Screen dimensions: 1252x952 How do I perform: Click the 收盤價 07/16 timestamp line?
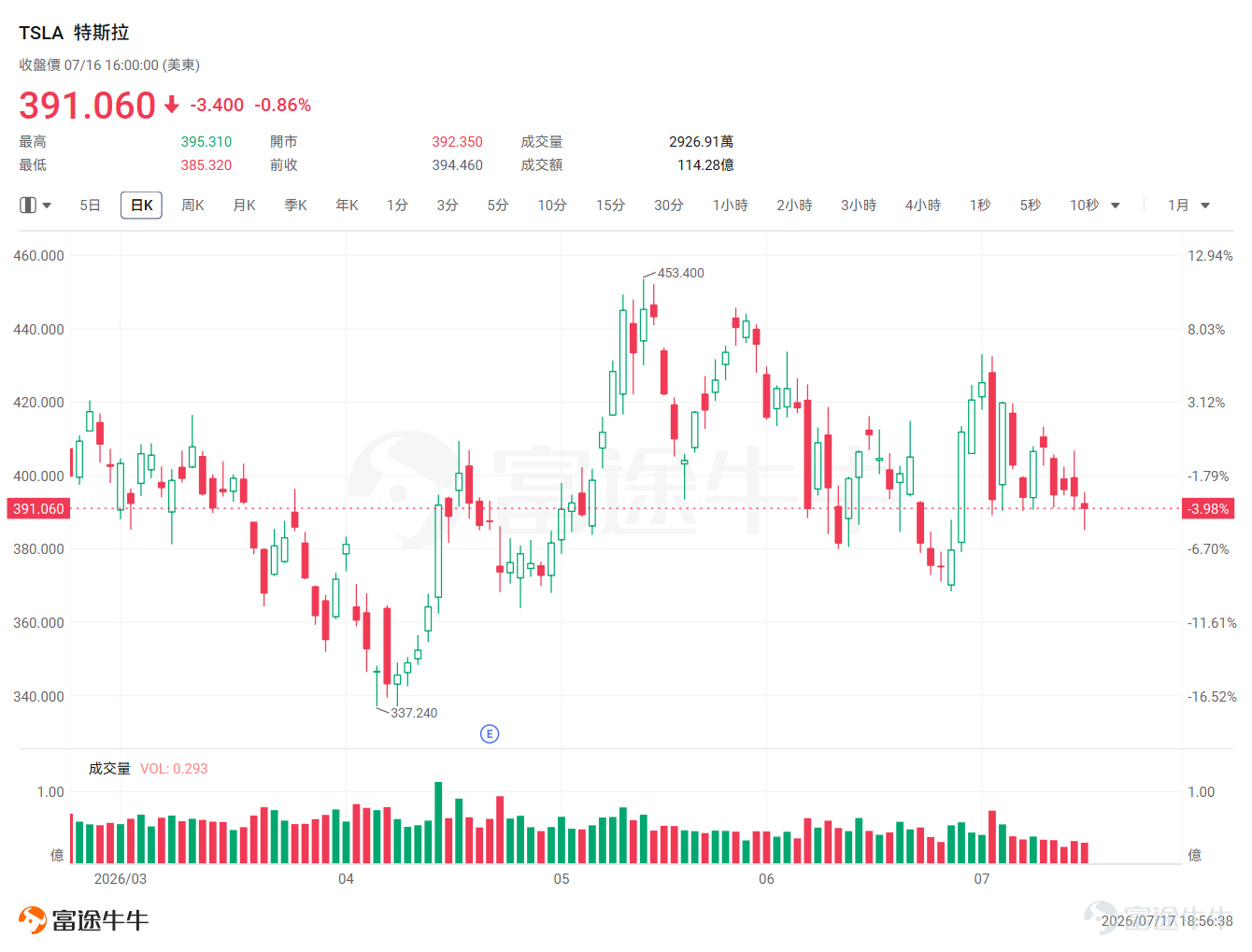(109, 65)
